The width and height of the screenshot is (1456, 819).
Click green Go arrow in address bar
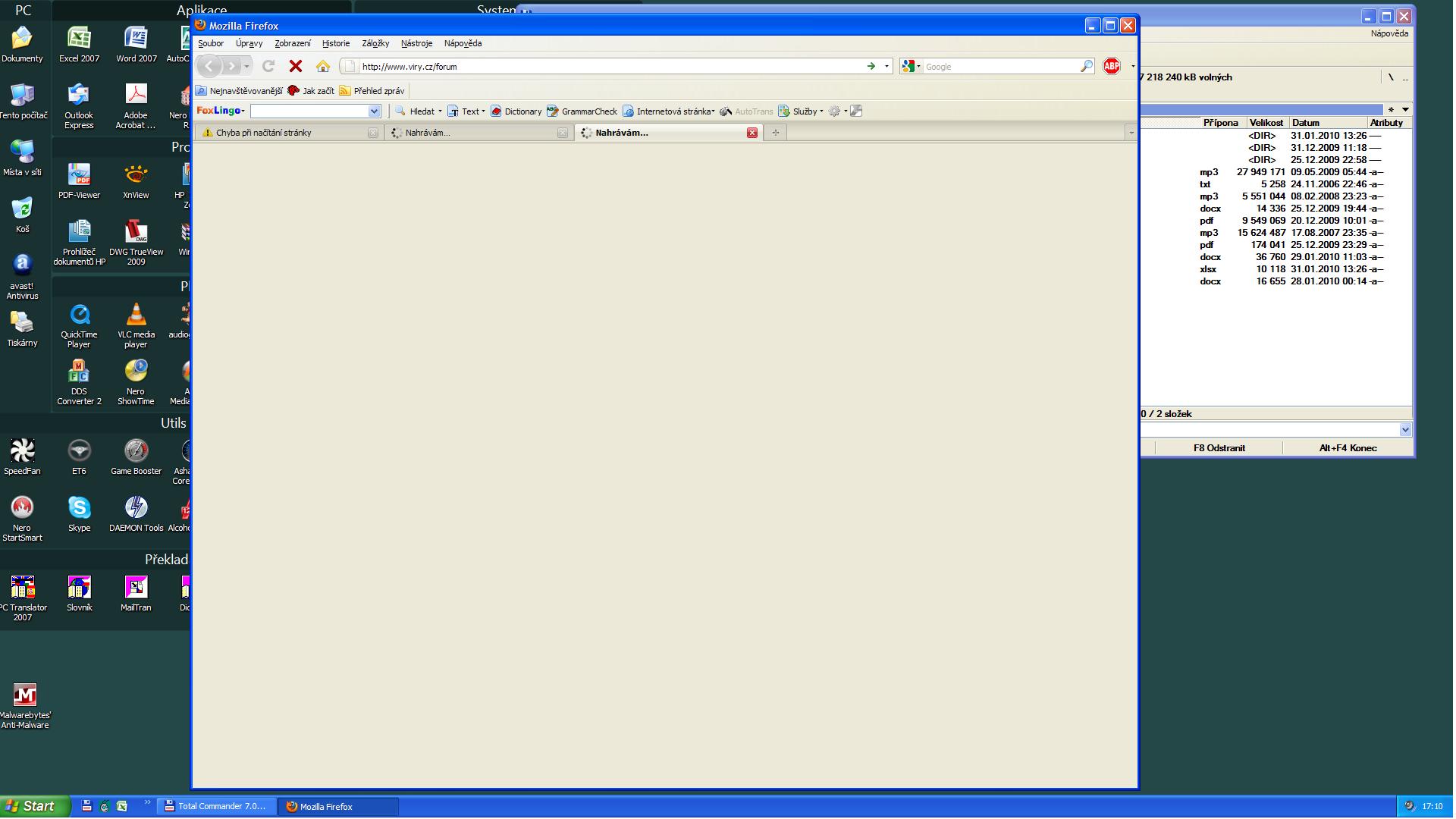(871, 67)
